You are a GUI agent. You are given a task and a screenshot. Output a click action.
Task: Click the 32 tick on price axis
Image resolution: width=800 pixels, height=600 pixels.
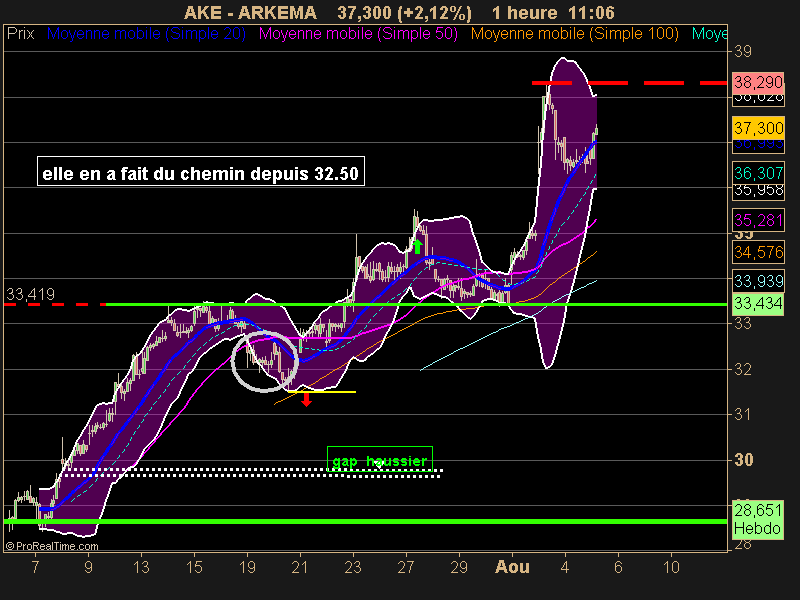pyautogui.click(x=743, y=369)
